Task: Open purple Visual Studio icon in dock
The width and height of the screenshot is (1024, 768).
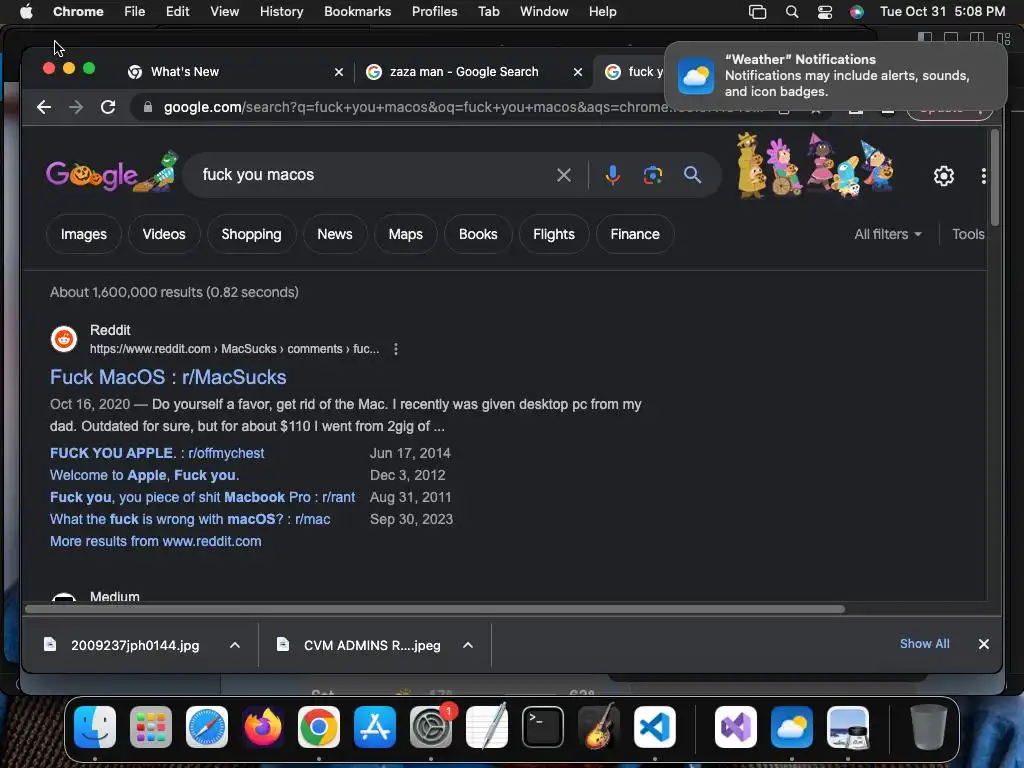Action: click(x=736, y=727)
